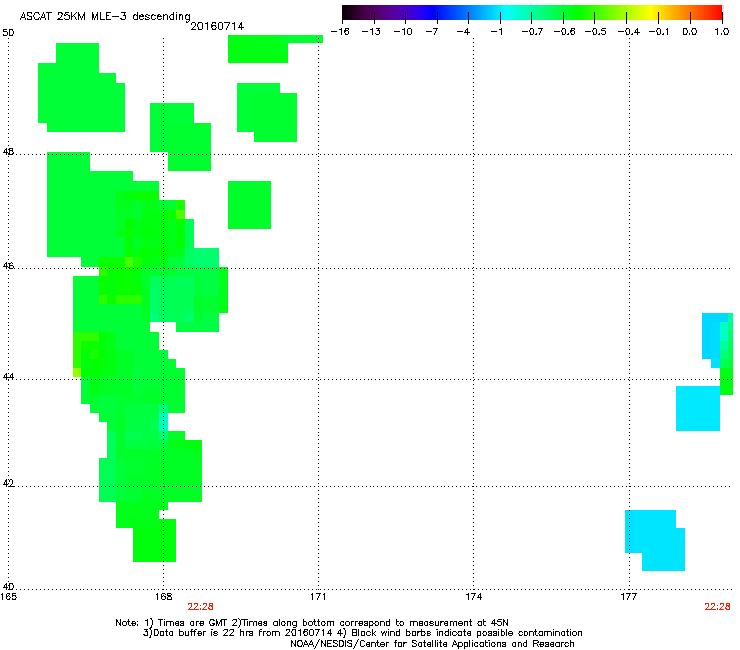Click the cyan data patch near 177E 41N
The image size is (740, 650).
(x=655, y=540)
